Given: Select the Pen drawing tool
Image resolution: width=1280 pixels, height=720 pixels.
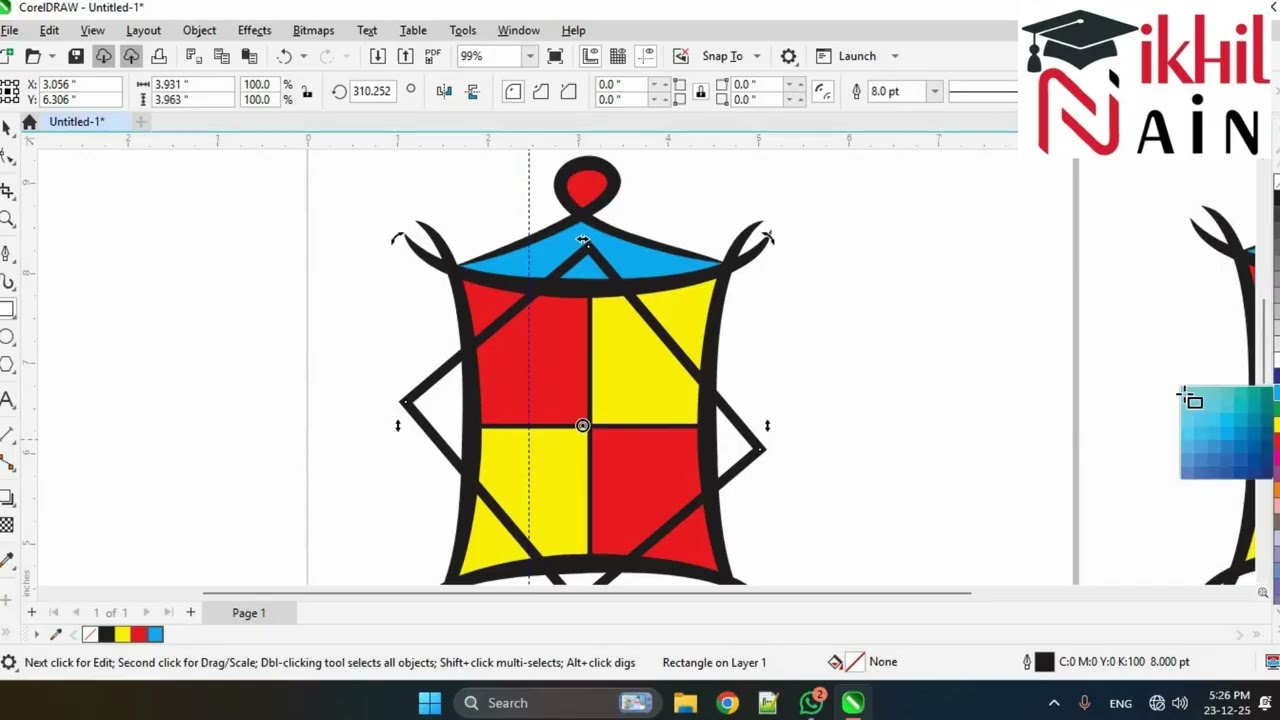Looking at the screenshot, I should (7, 253).
